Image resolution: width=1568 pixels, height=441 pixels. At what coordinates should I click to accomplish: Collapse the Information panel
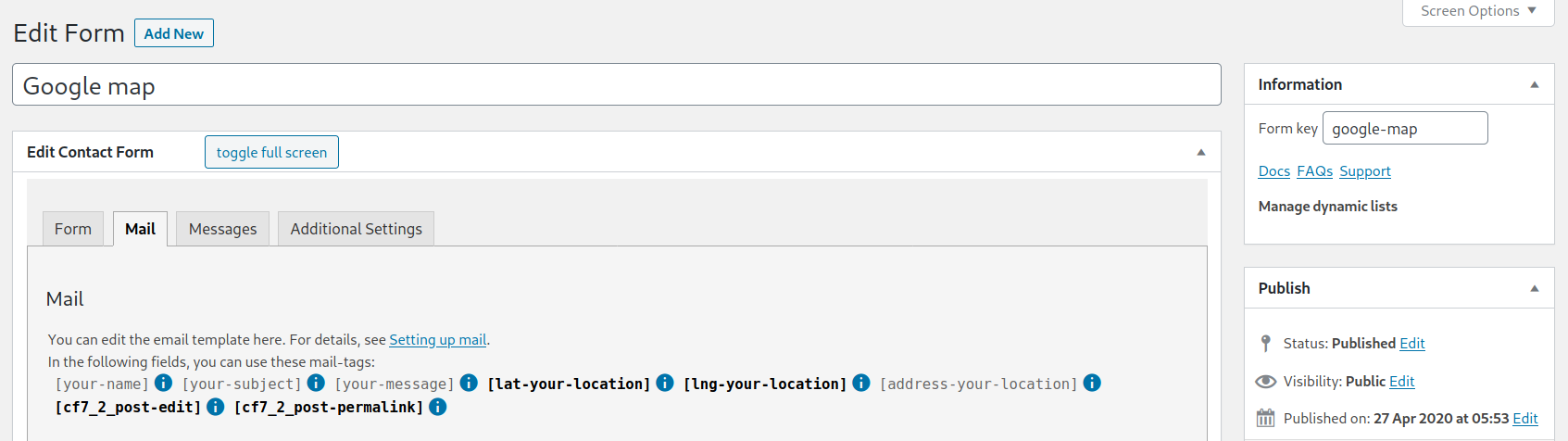1535,84
